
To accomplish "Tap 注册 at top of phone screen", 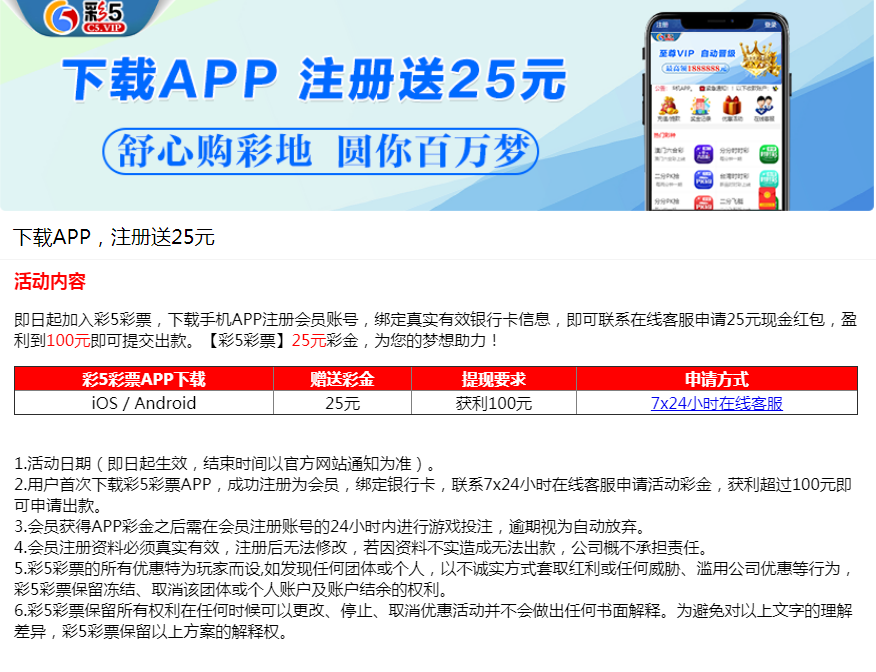I will [x=662, y=24].
